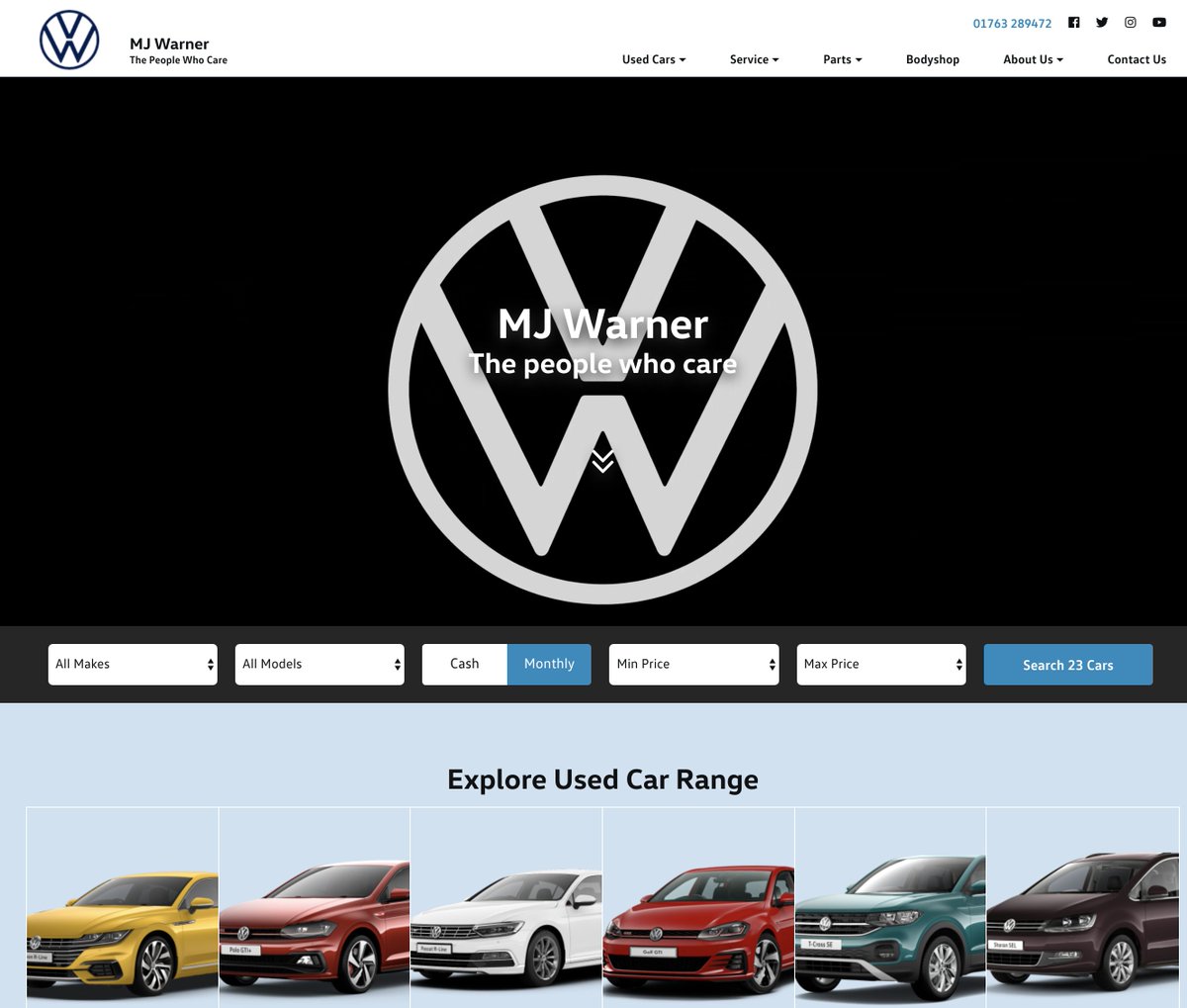Open the Min Price dropdown

[x=693, y=664]
